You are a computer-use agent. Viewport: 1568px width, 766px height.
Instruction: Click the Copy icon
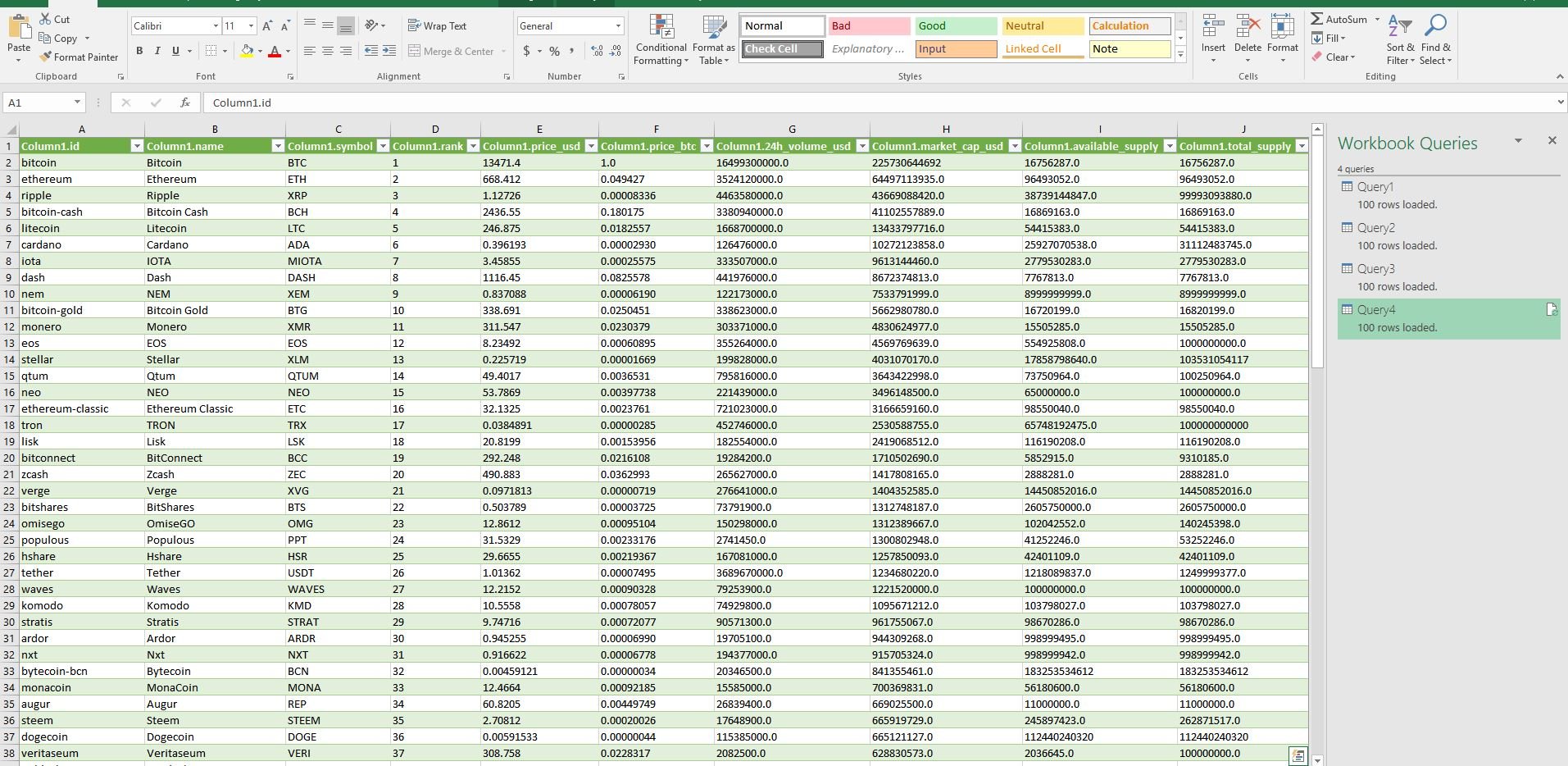click(x=45, y=38)
